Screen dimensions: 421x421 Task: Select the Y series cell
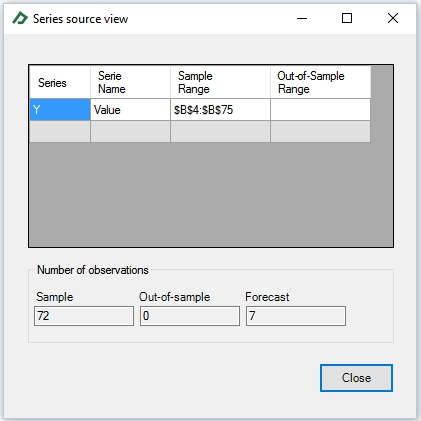pos(60,109)
